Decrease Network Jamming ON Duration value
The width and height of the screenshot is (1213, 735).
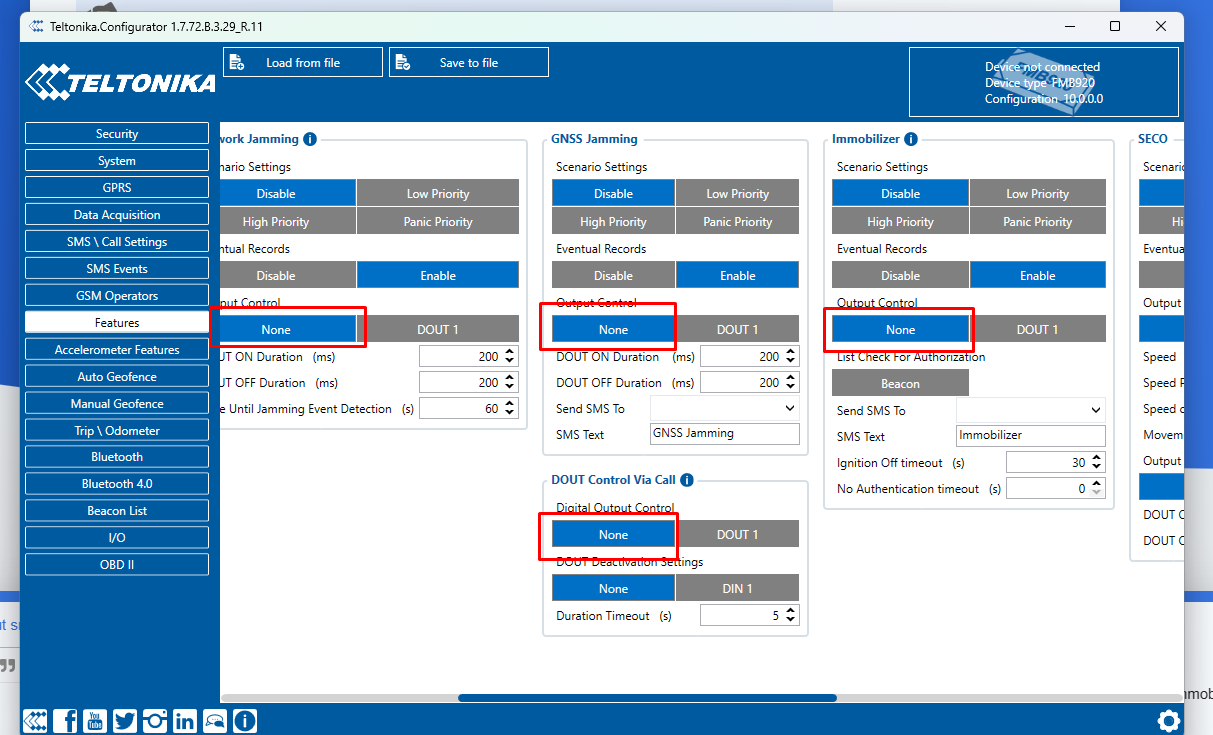pyautogui.click(x=510, y=361)
